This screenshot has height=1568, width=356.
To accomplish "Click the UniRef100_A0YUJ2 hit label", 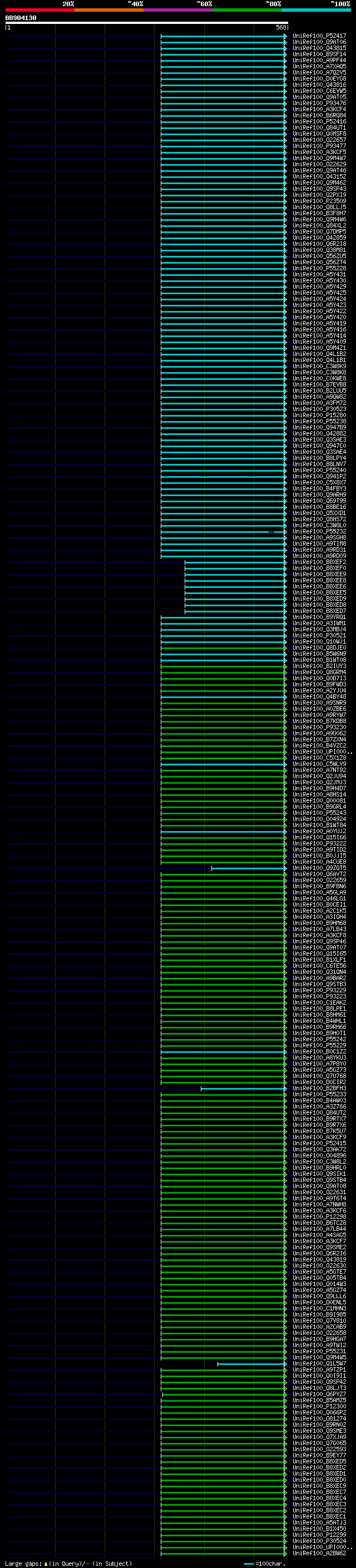I will [x=319, y=832].
